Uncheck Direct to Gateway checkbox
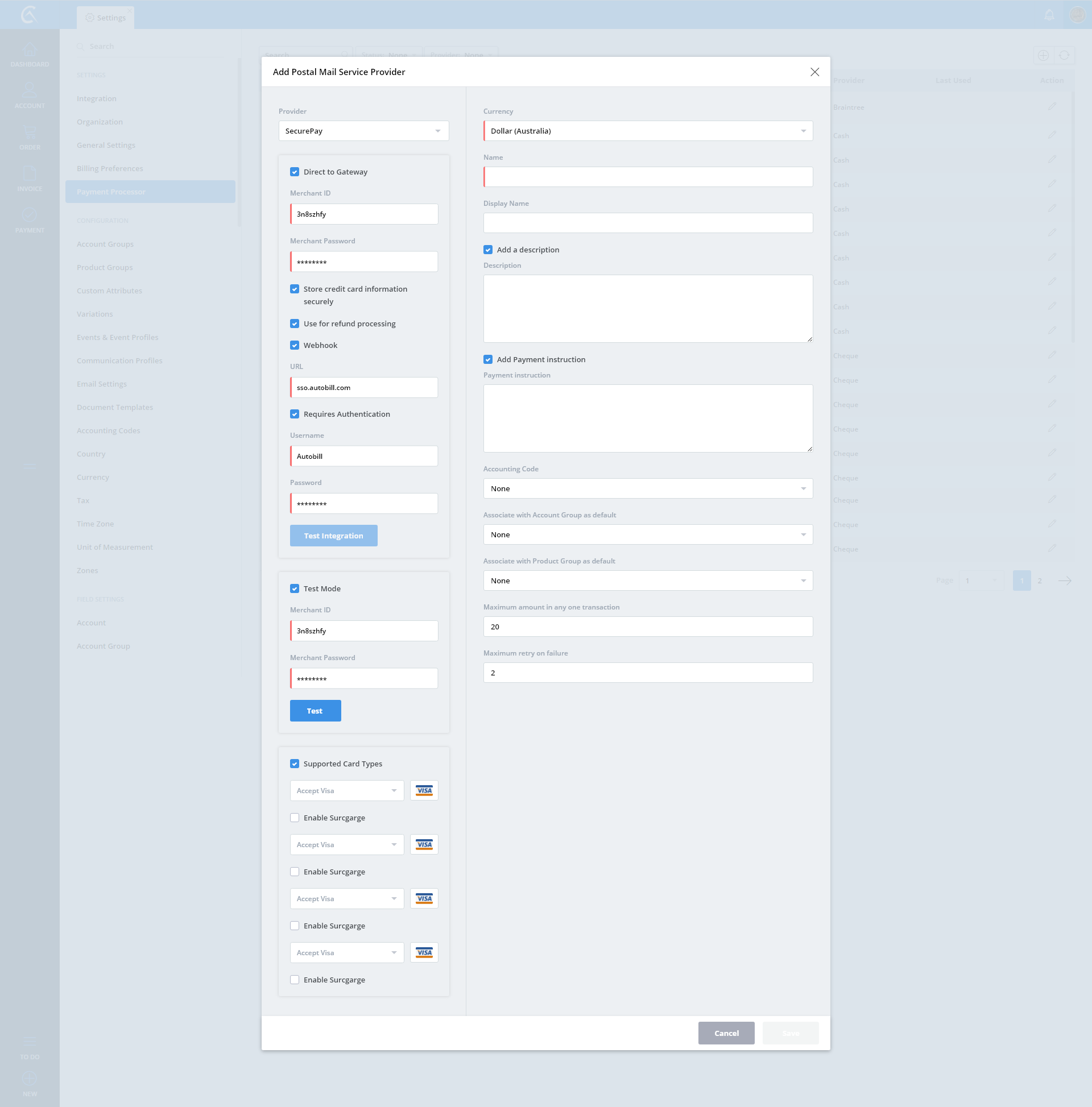Viewport: 1092px width, 1107px height. pyautogui.click(x=295, y=172)
